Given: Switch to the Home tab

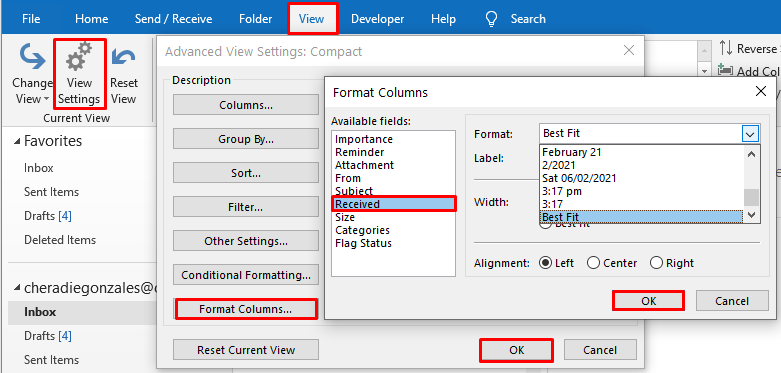Looking at the screenshot, I should point(92,19).
